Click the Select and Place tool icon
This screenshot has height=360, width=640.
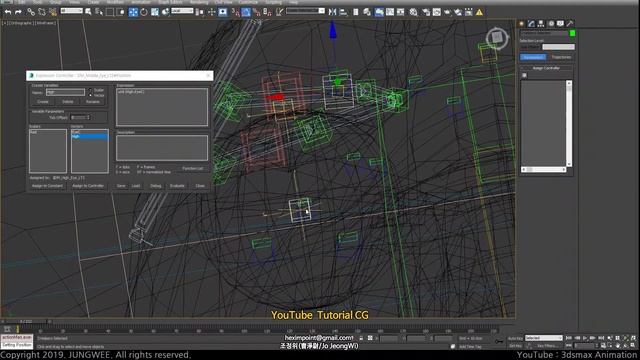(x=165, y=12)
